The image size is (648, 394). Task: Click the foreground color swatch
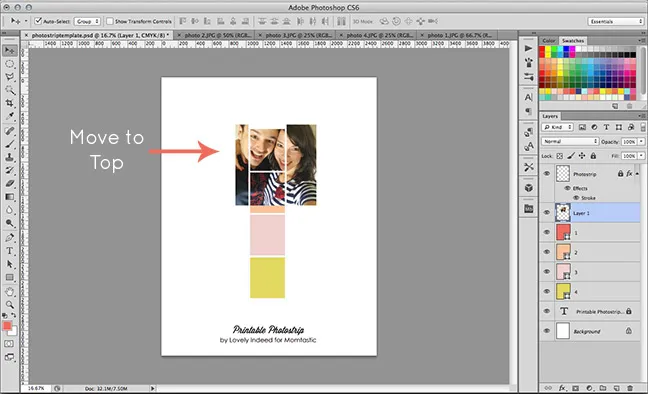(6, 325)
